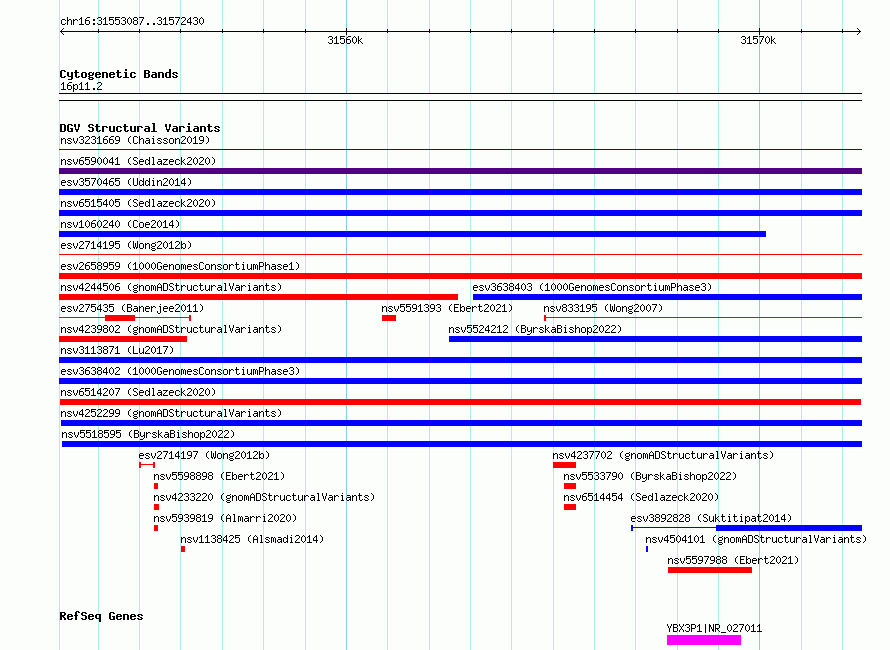Select the thick red esv275435 variant segment
The height and width of the screenshot is (650, 890).
pos(120,318)
